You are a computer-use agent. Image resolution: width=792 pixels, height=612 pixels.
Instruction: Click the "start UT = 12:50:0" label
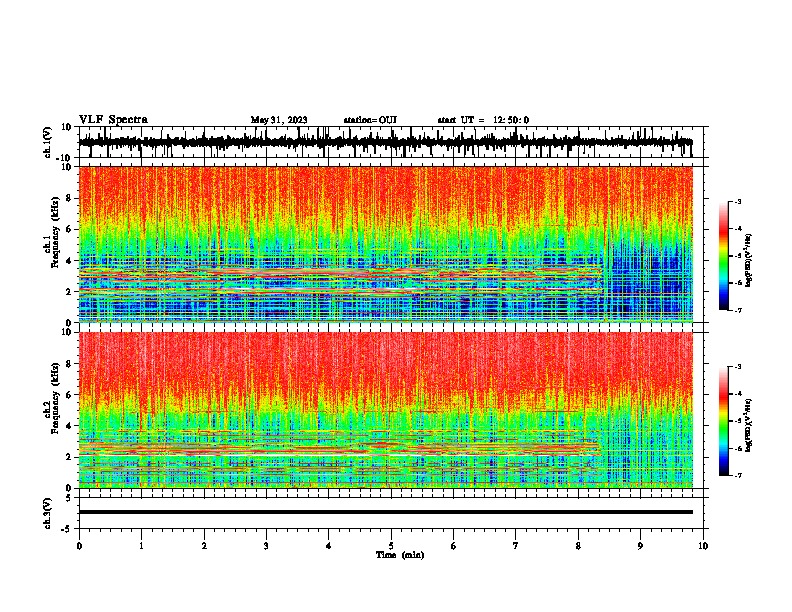point(483,120)
